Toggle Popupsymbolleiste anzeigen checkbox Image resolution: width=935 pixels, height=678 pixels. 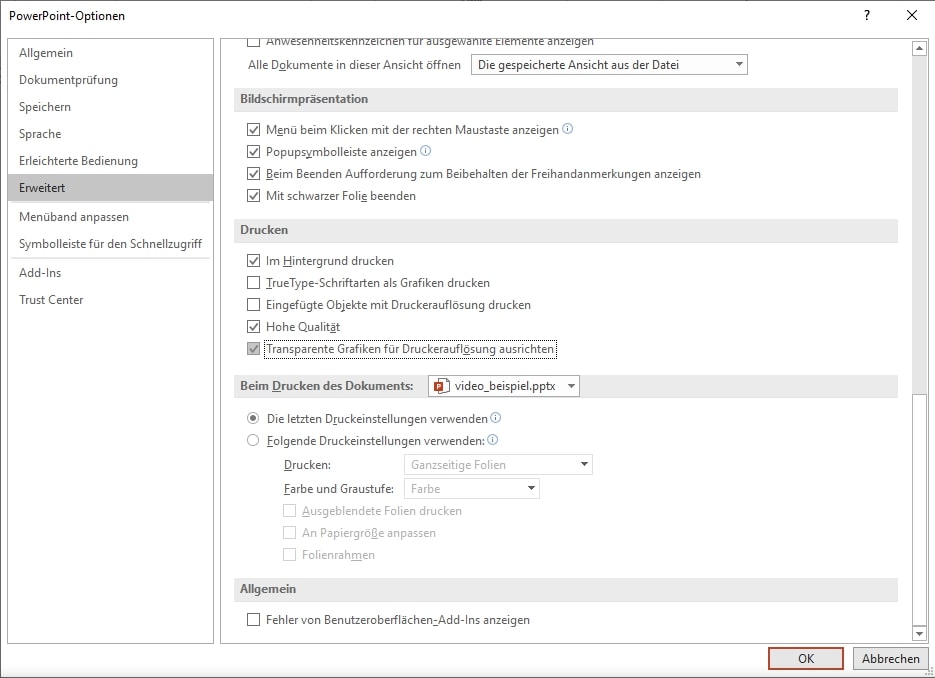click(x=253, y=151)
